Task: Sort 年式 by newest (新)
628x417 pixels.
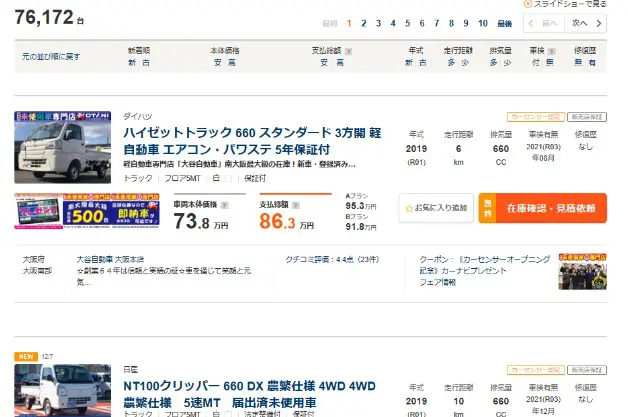Action: (x=409, y=63)
